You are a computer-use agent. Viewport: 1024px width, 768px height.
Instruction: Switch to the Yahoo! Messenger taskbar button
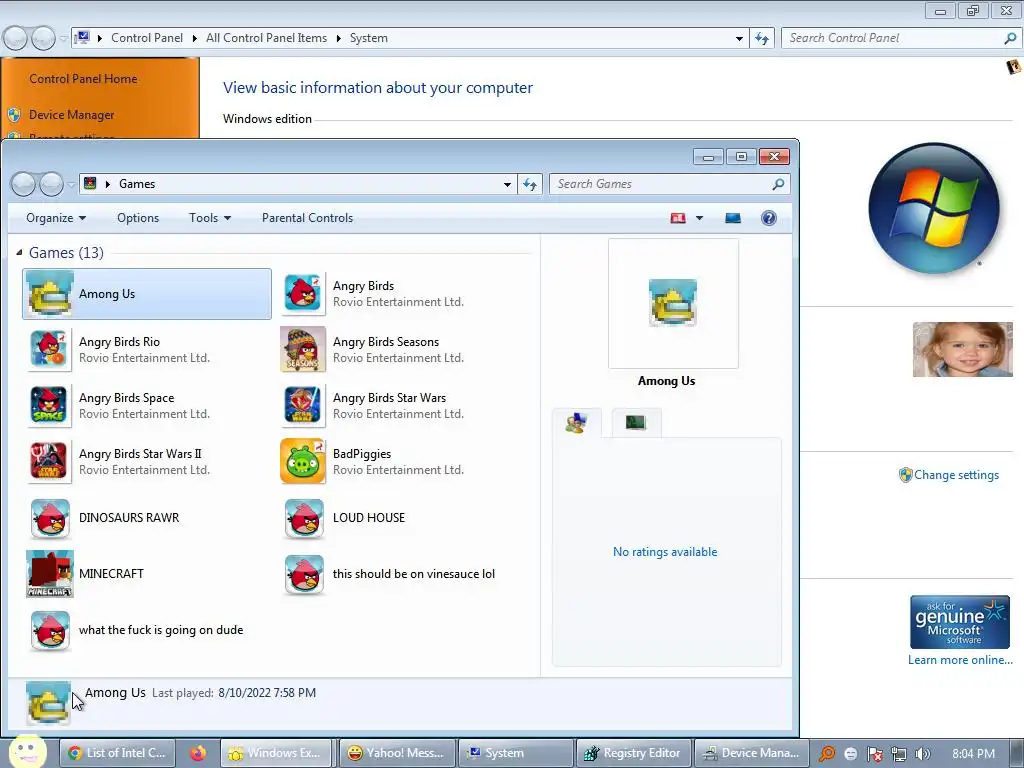(x=396, y=753)
